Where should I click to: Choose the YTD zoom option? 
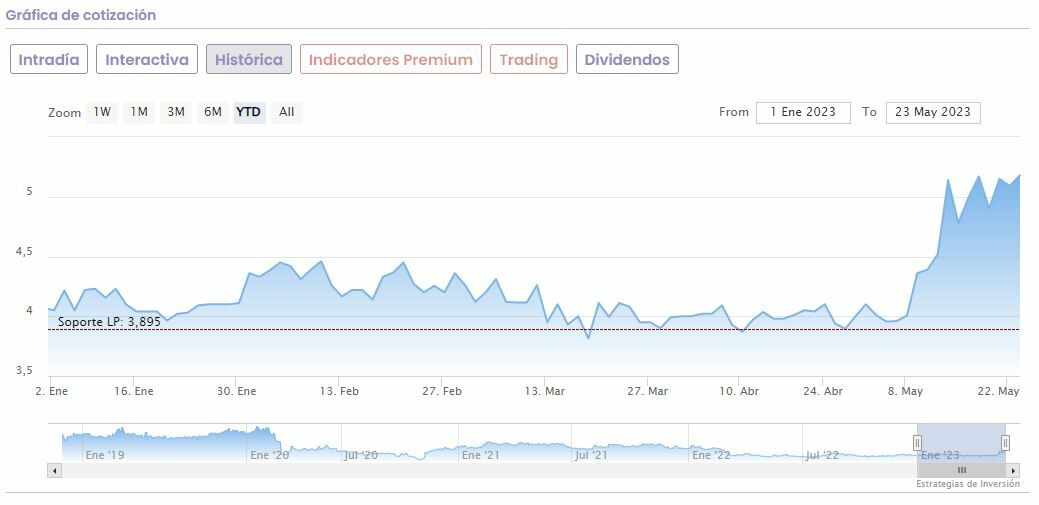(249, 112)
